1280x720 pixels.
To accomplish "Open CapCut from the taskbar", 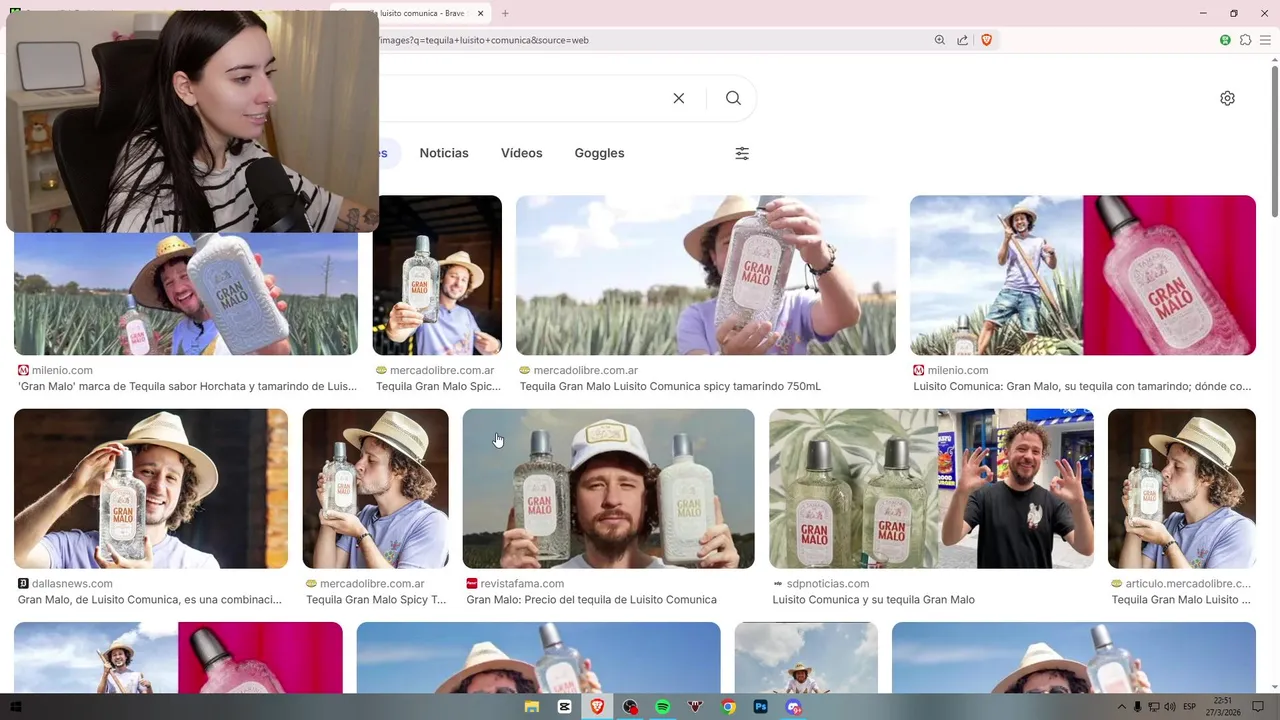I will pos(565,707).
